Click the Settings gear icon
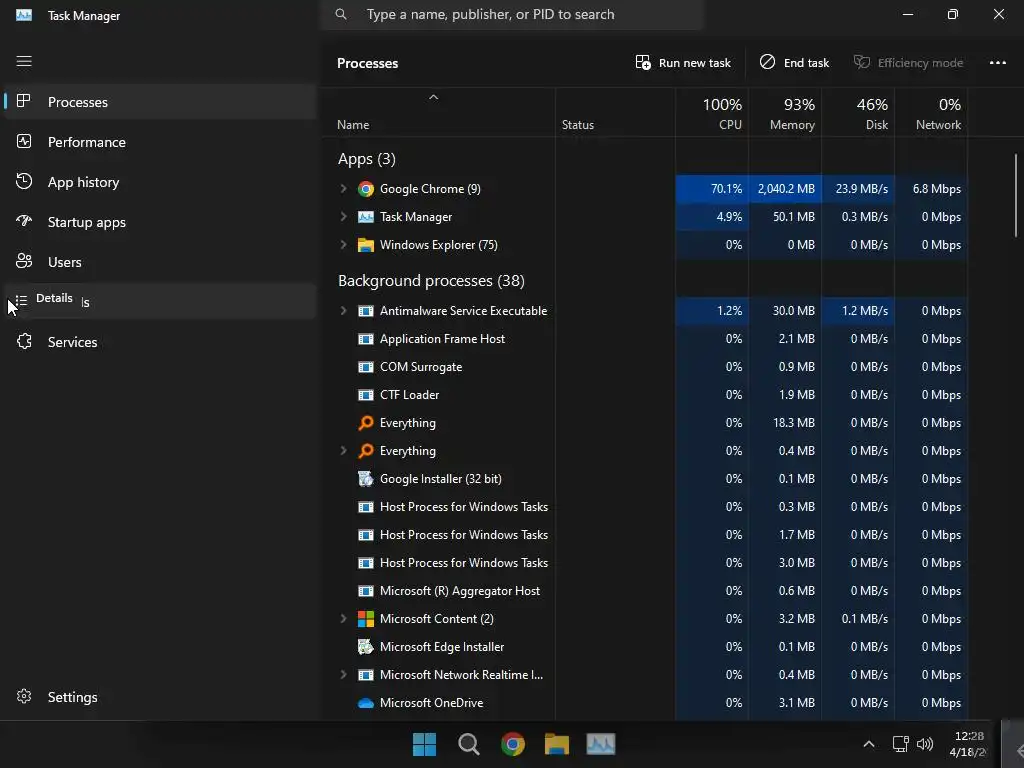Screen dimensions: 1024x768 coord(24,697)
